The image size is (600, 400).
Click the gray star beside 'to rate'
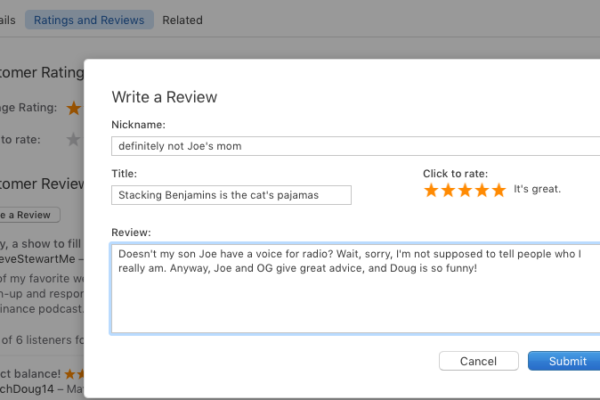click(x=73, y=140)
